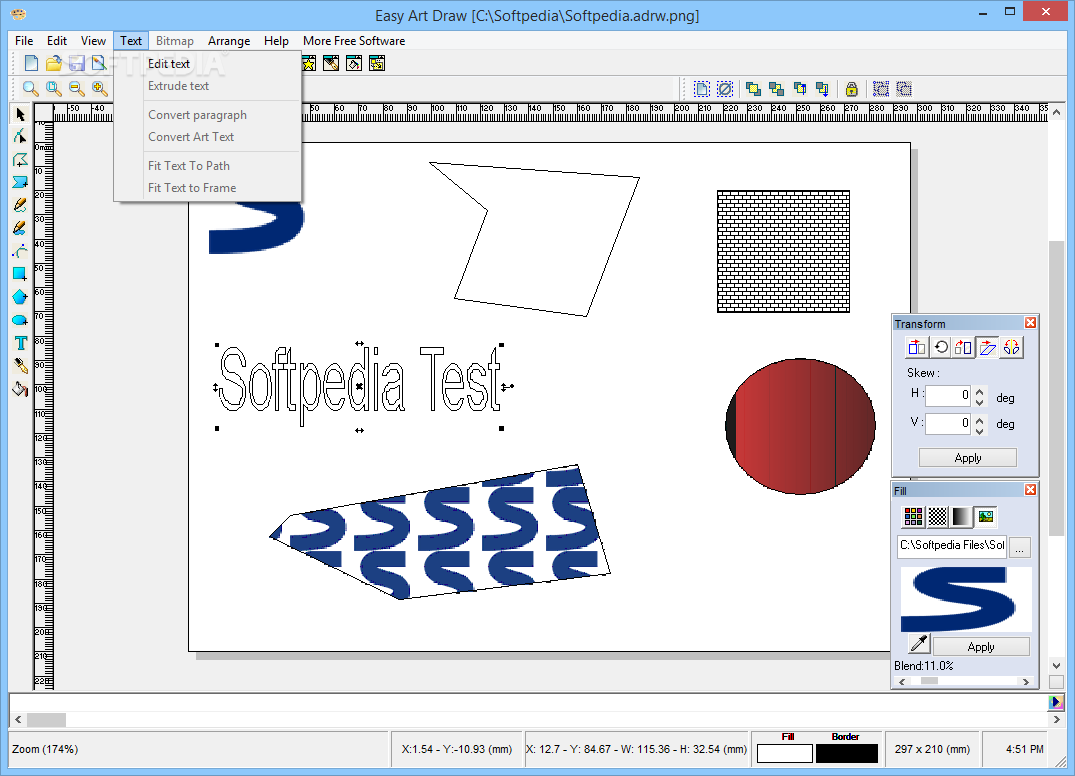Browse for fill image with ... button

(x=1020, y=547)
